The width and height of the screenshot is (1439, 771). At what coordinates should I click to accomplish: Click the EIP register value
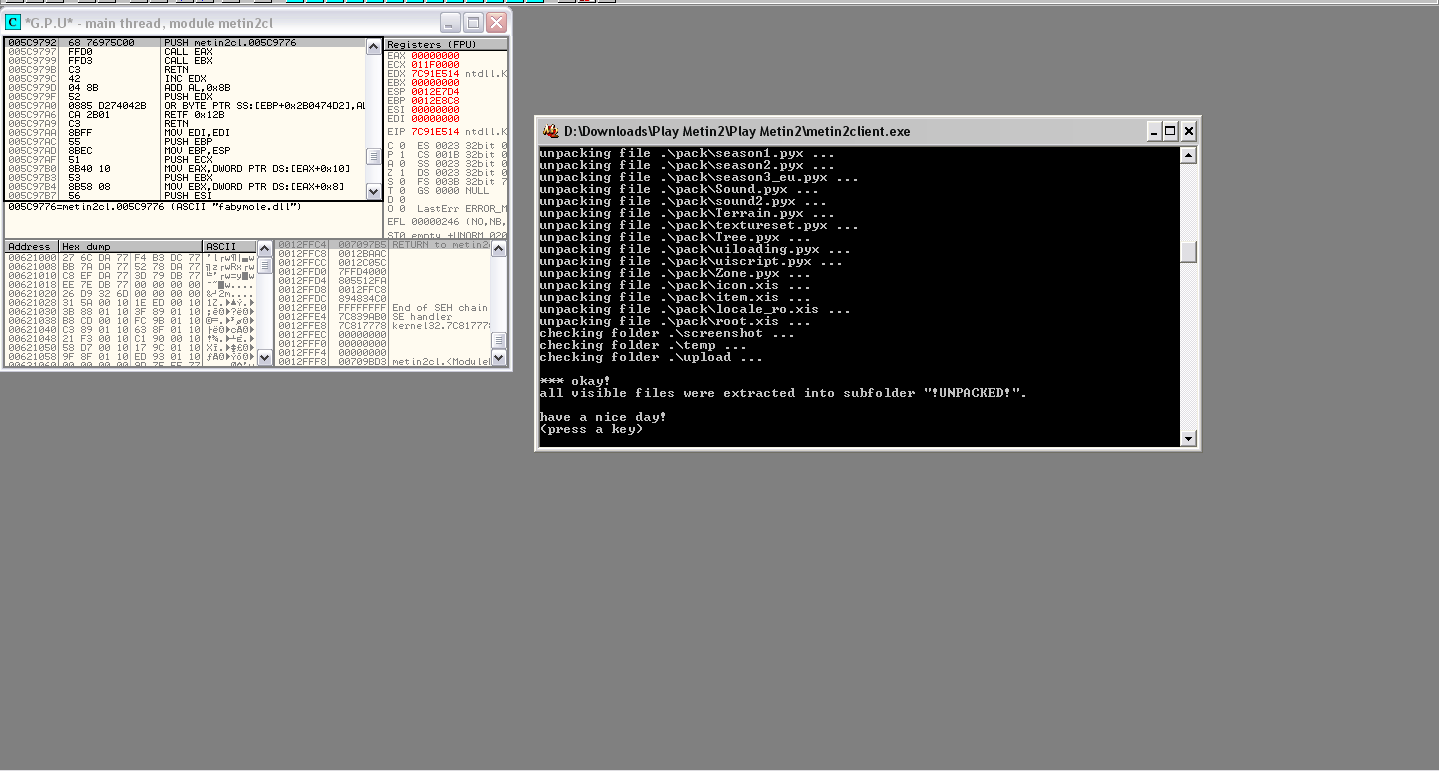(x=435, y=131)
